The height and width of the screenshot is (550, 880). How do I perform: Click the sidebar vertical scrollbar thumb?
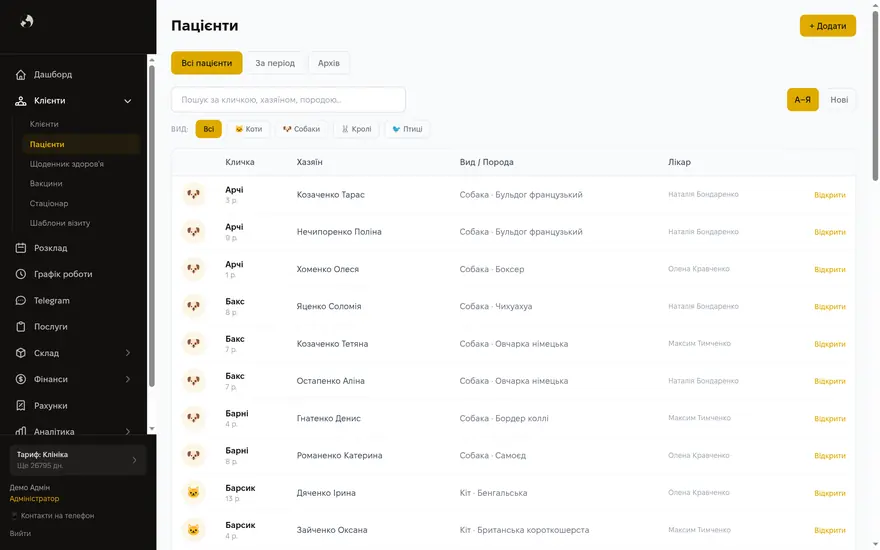click(x=152, y=226)
